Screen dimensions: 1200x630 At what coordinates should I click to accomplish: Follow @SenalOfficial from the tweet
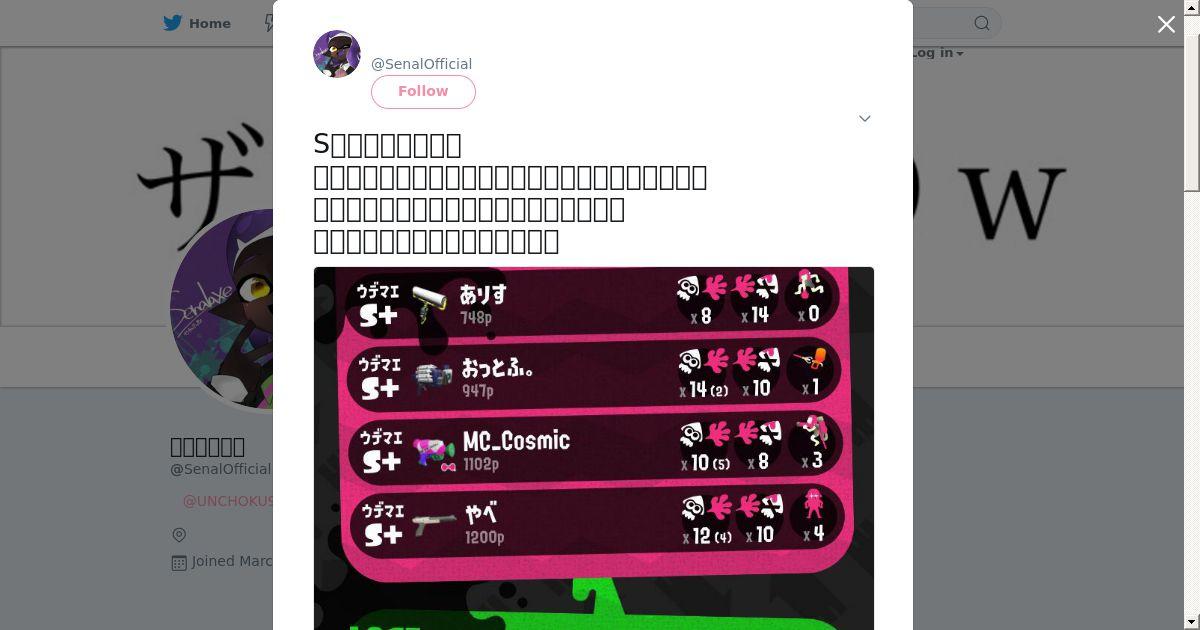click(x=423, y=91)
